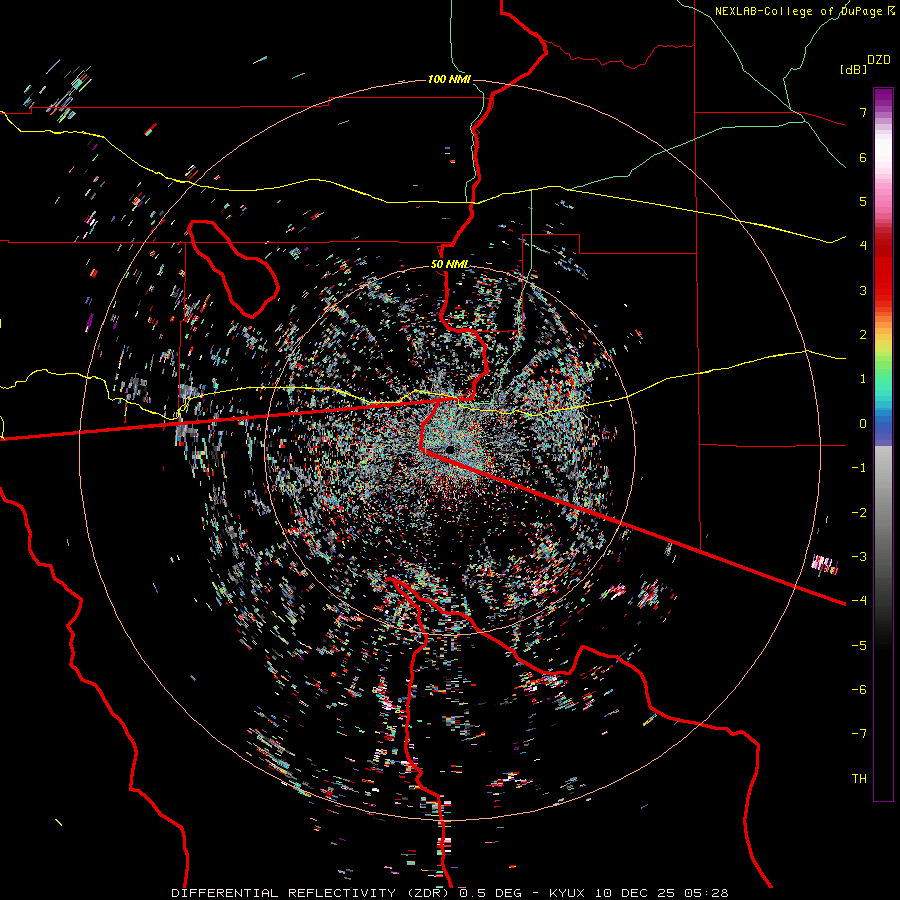Screen dimensions: 900x900
Task: Click the "7" tick on the color scale
Action: (x=863, y=113)
